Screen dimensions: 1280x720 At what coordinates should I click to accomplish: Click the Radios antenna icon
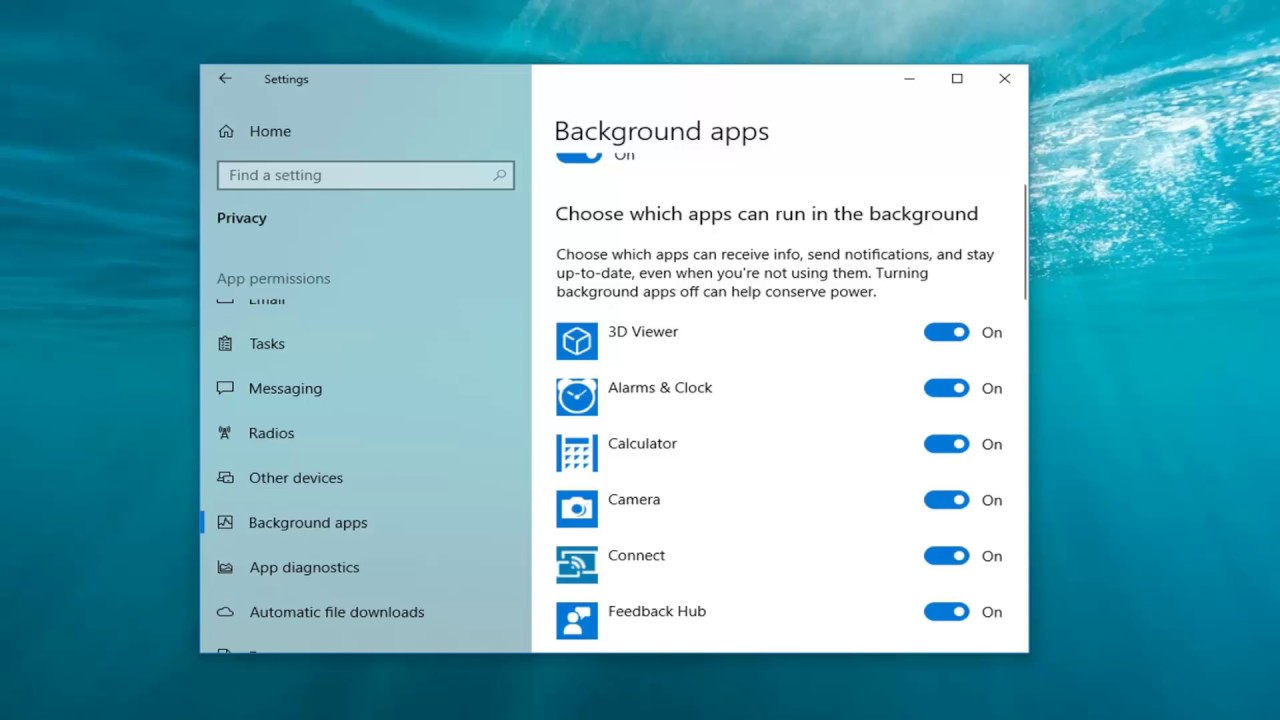point(225,433)
